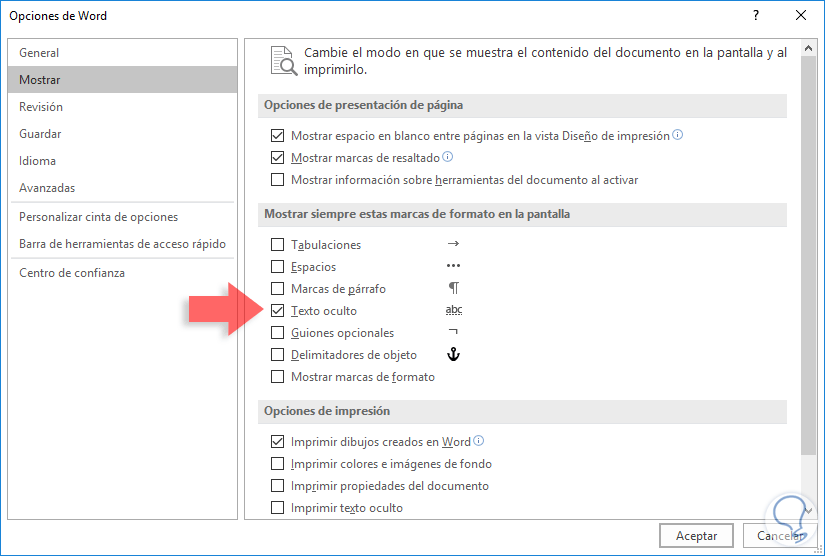
Task: Enable Imprimir texto oculto checkbox
Action: click(x=278, y=508)
